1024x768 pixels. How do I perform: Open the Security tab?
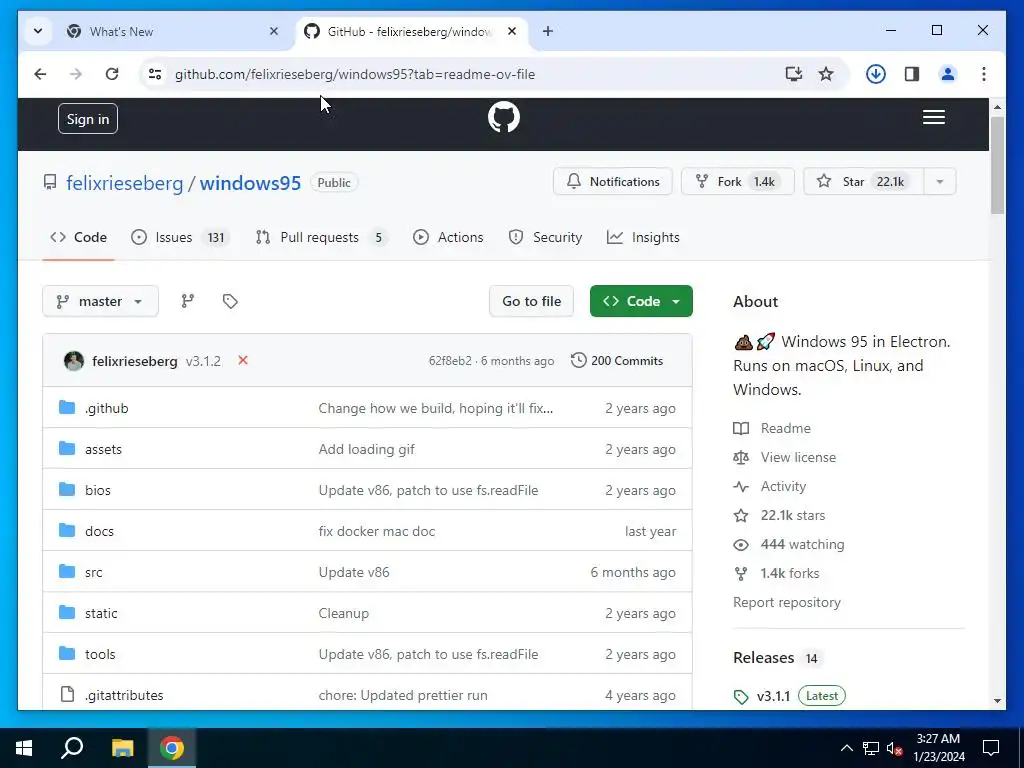tap(545, 237)
